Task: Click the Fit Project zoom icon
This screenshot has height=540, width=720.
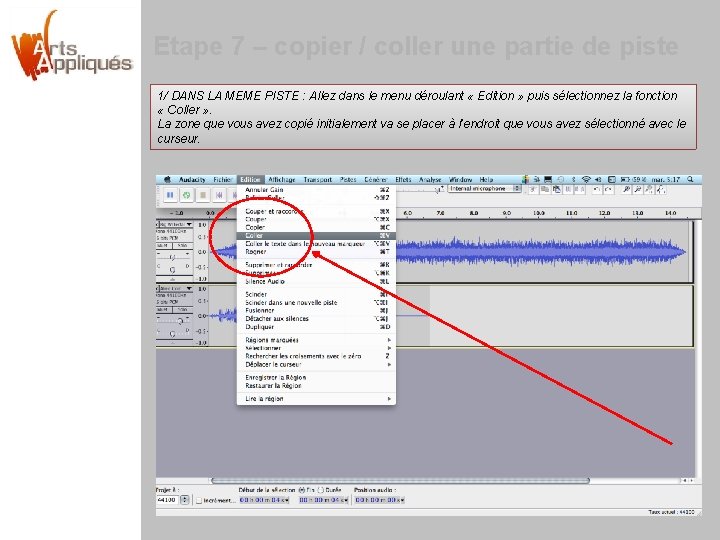Action: pos(660,189)
